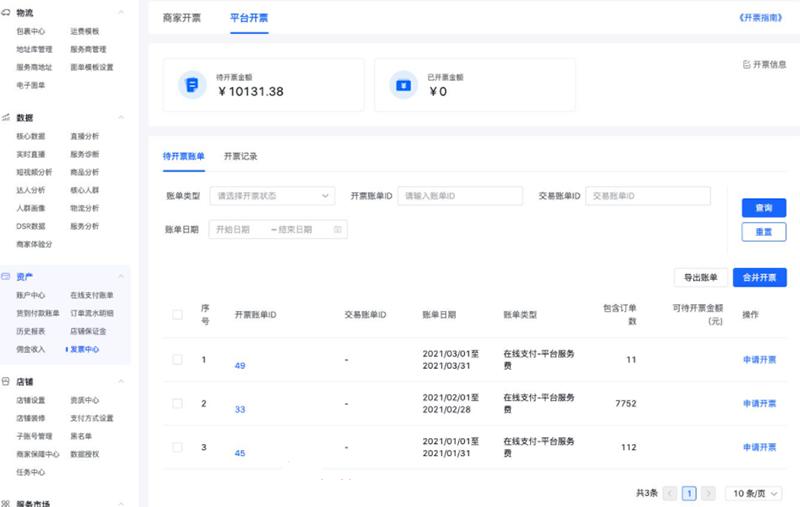This screenshot has height=507, width=800.
Task: Click the 店铺 shop icon in sidebar
Action: point(6,381)
